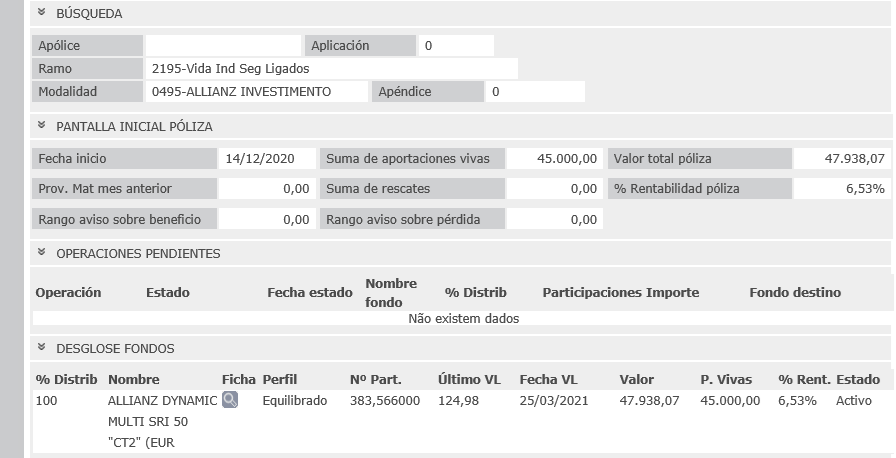This screenshot has width=896, height=458.
Task: Collapse the DESGLOSE FONDOS section
Action: 42,348
